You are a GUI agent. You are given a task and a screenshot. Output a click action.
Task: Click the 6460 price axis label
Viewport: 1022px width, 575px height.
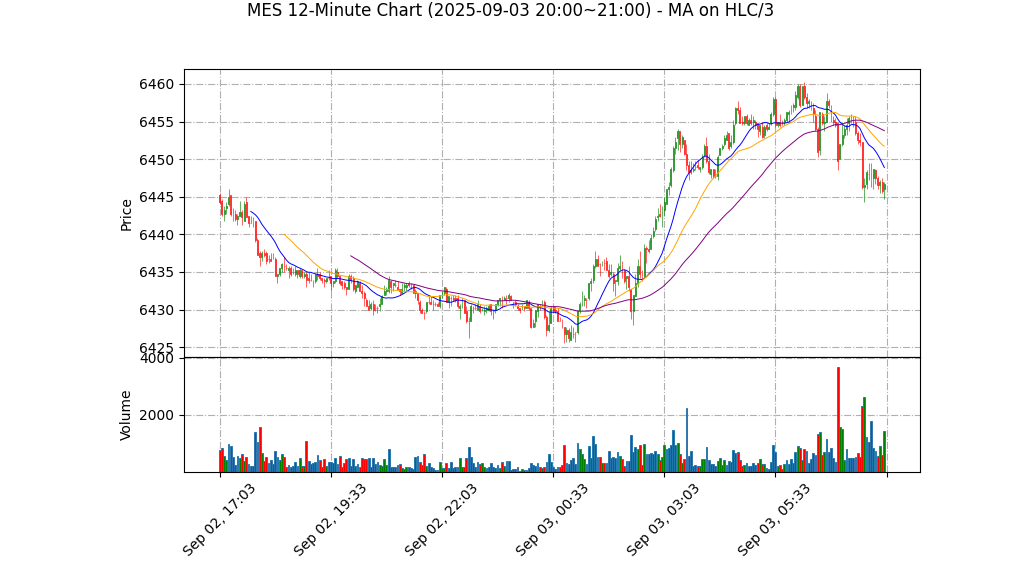156,85
